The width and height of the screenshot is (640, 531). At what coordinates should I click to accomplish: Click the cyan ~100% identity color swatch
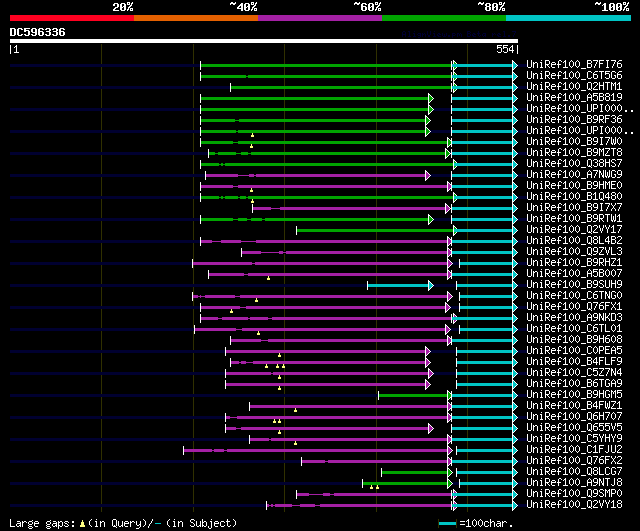(x=568, y=18)
